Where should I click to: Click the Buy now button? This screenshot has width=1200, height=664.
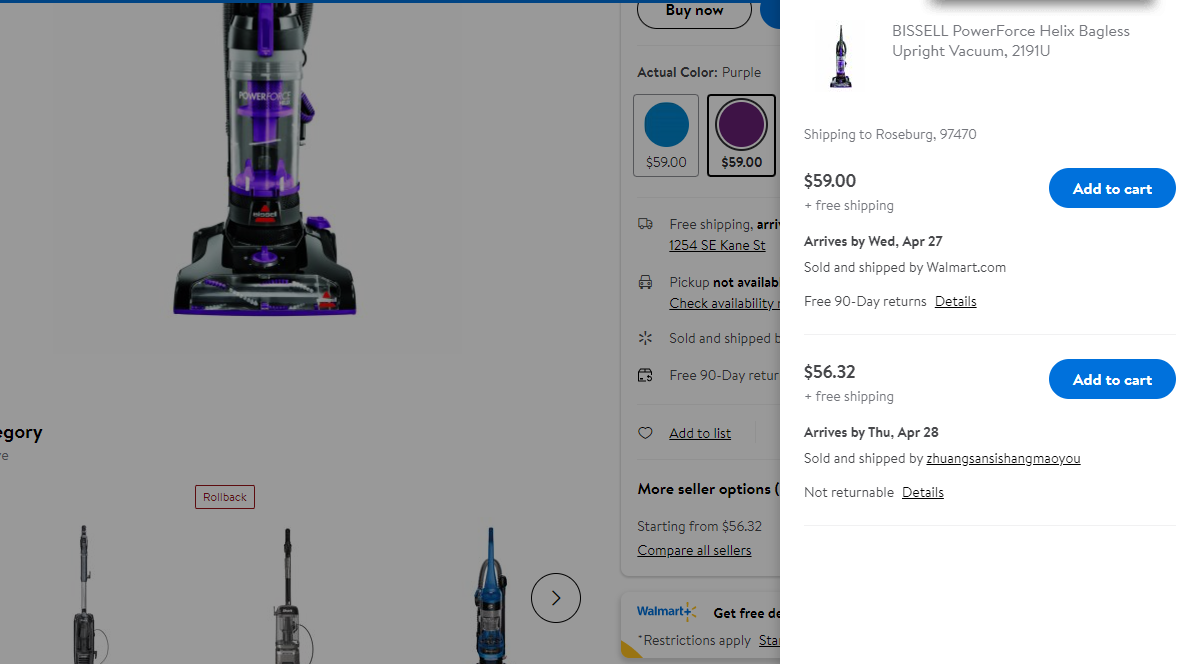click(x=694, y=10)
